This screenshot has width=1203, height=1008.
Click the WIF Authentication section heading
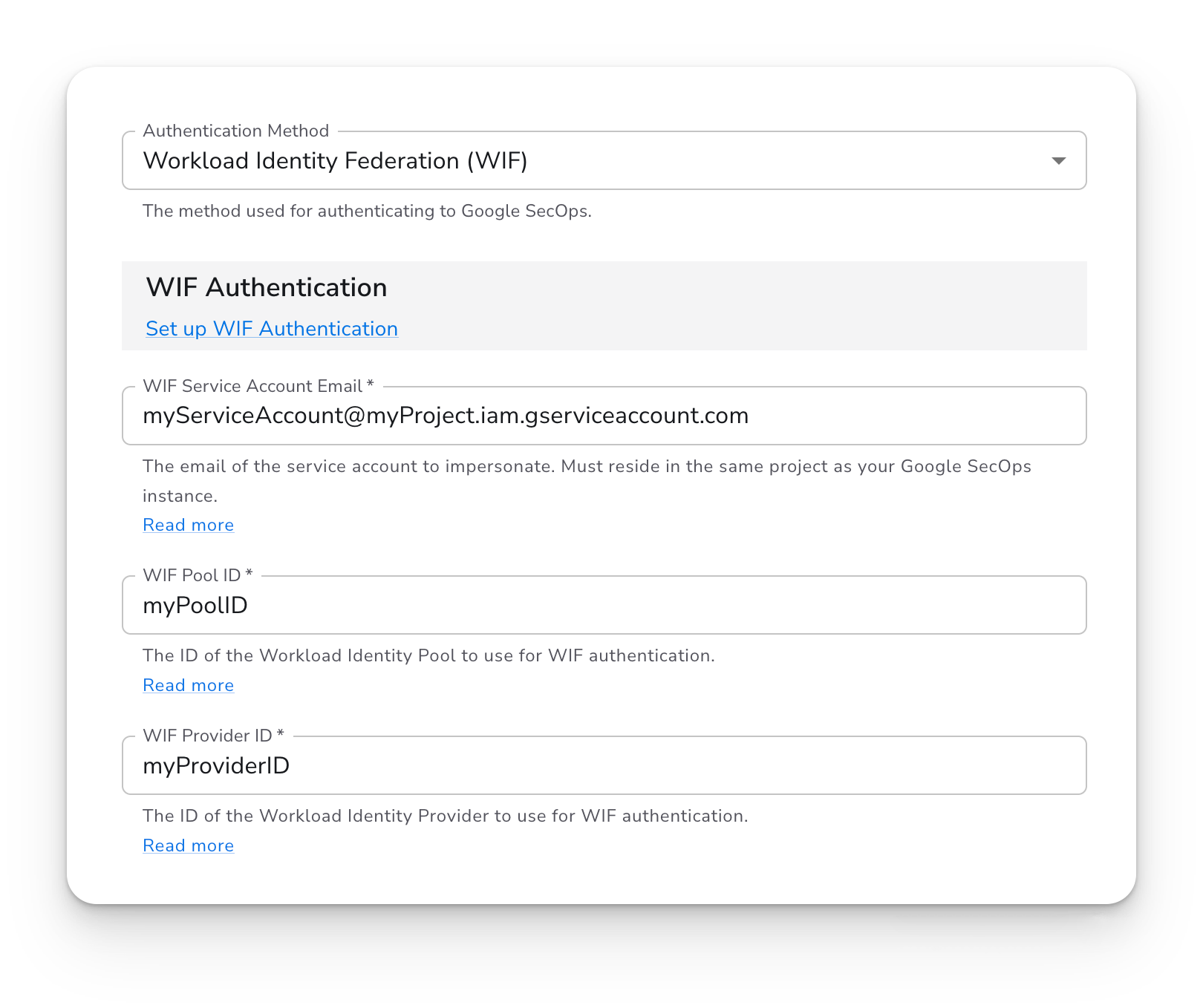pyautogui.click(x=266, y=288)
